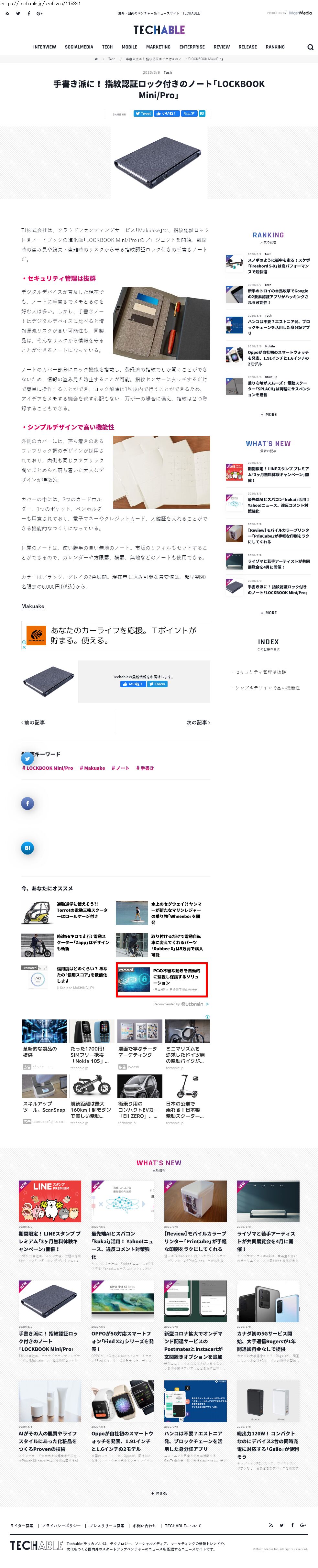318x1568 pixels.
Task: Open the MARKETING menu item
Action: [159, 47]
